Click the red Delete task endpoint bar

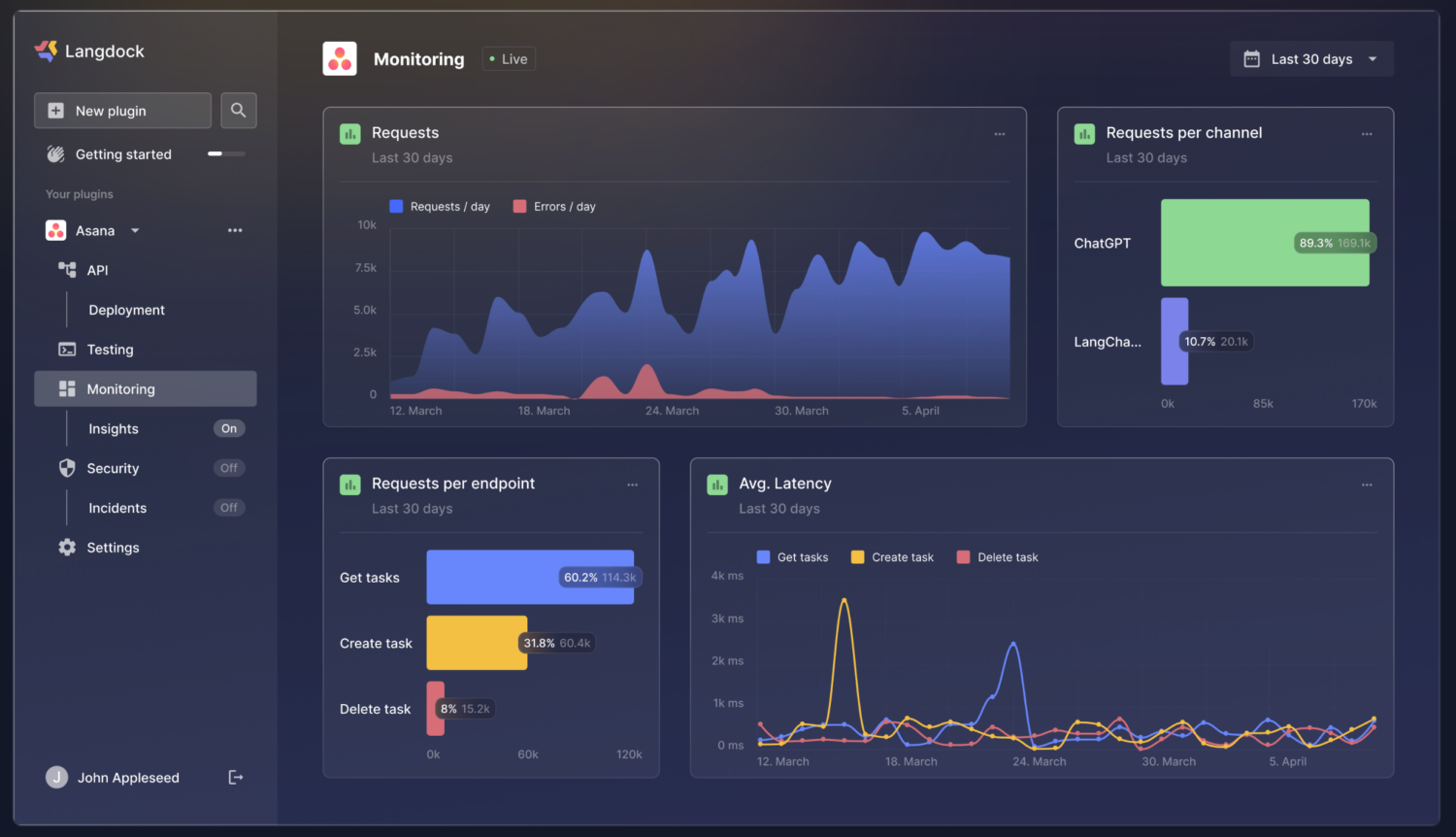pyautogui.click(x=435, y=709)
